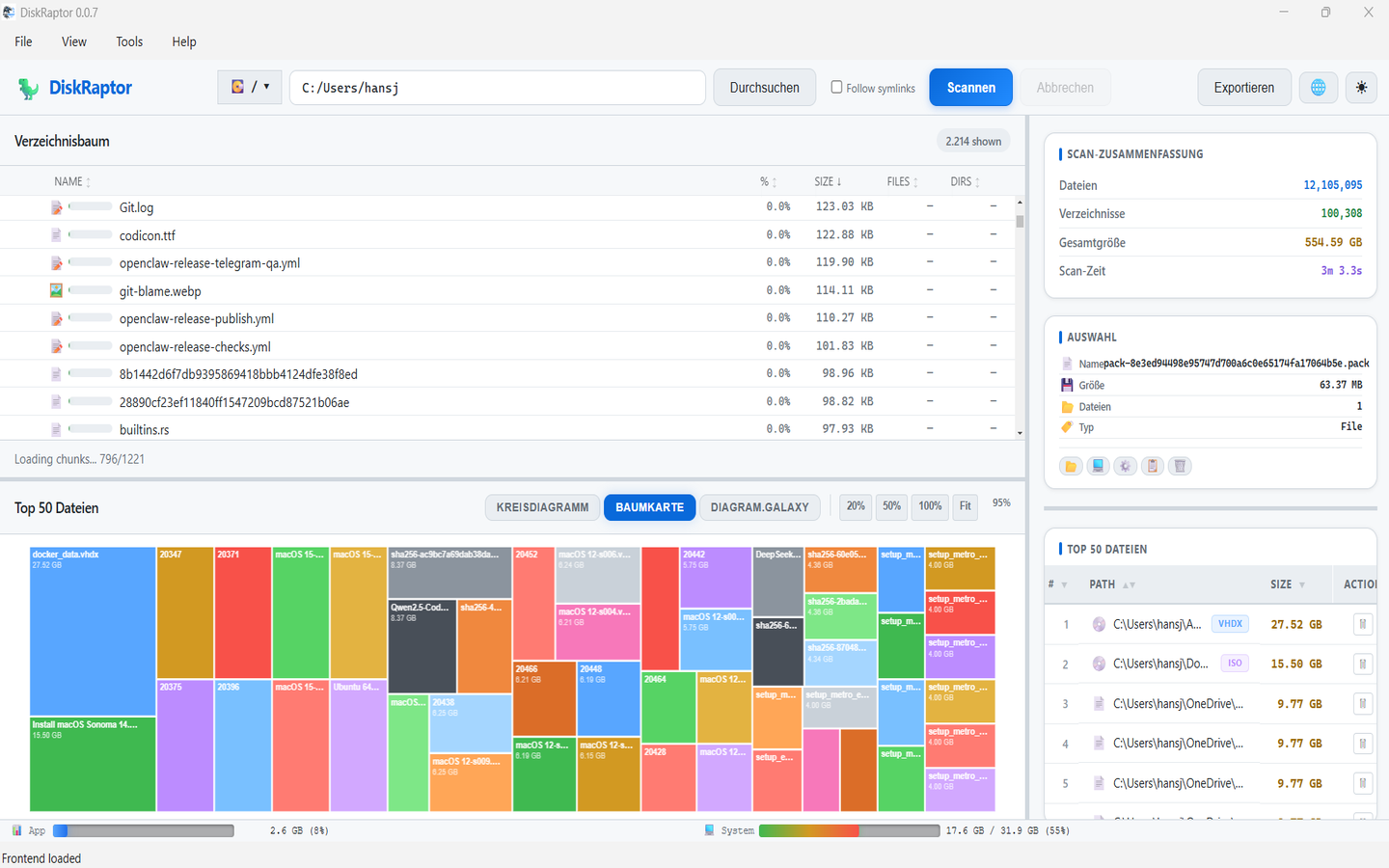Viewport: 1389px width, 868px height.
Task: Click the DiskRaptor dinosaur logo
Action: (29, 88)
